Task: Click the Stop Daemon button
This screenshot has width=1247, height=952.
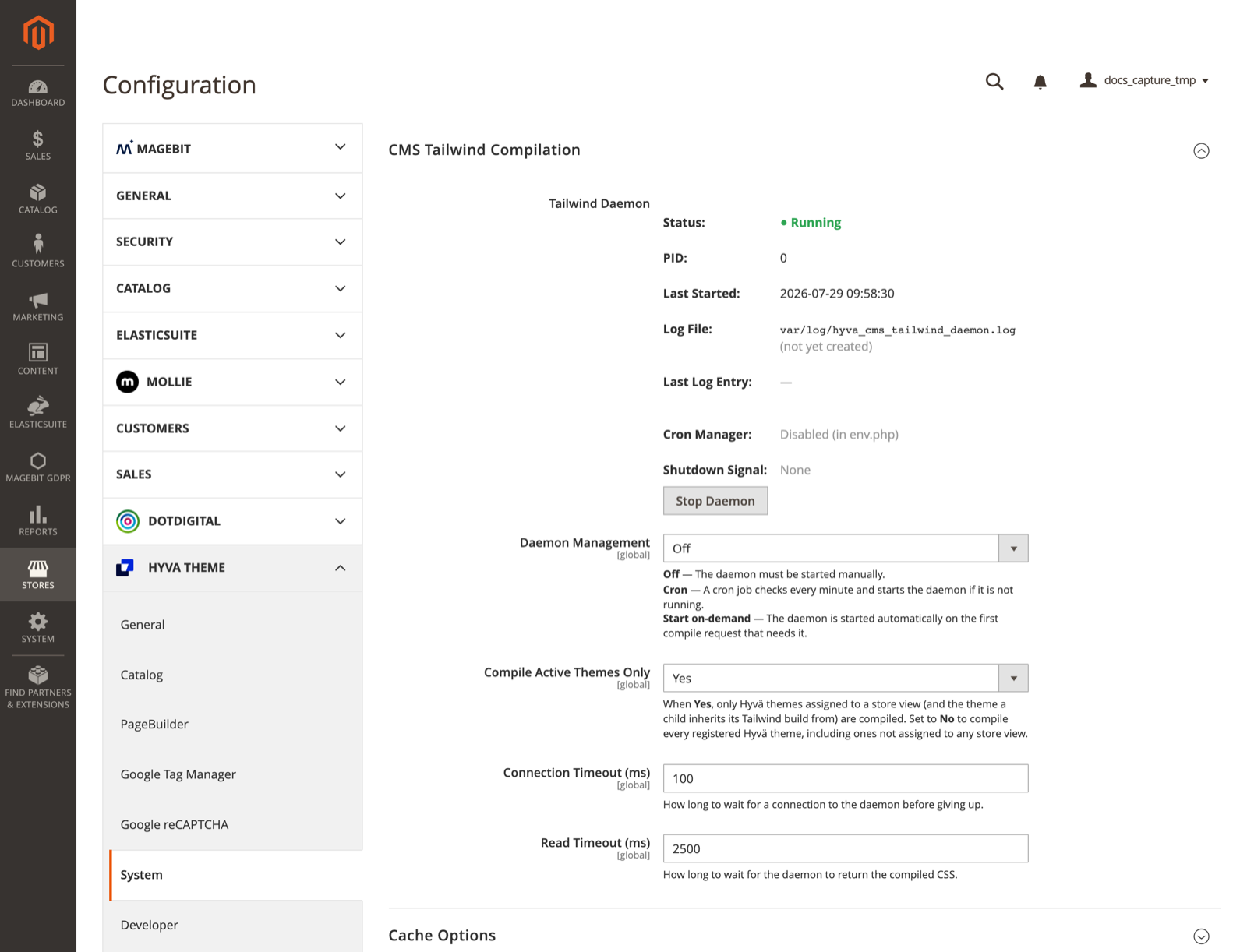Action: pos(715,501)
